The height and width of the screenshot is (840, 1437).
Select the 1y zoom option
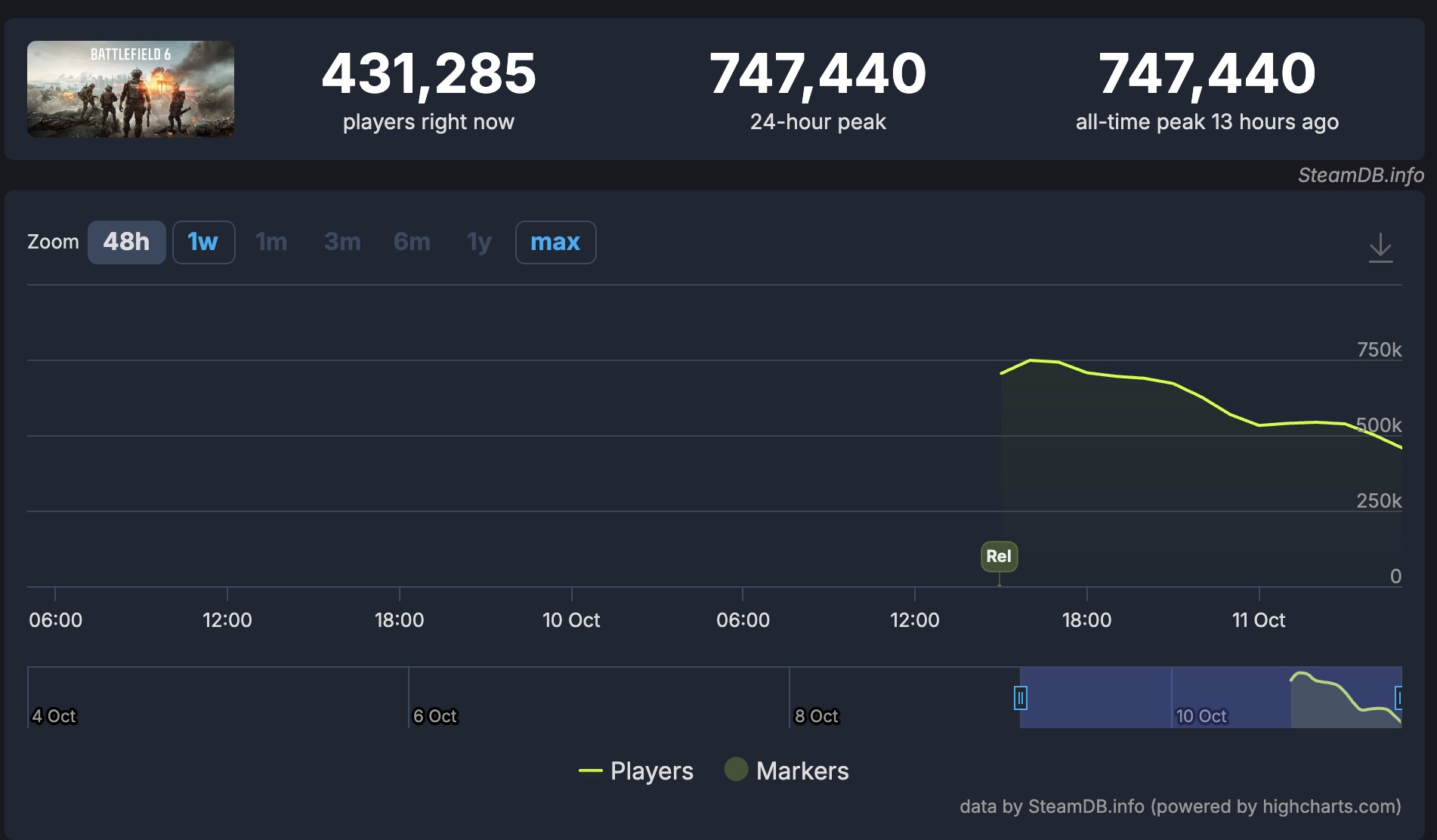(x=479, y=242)
